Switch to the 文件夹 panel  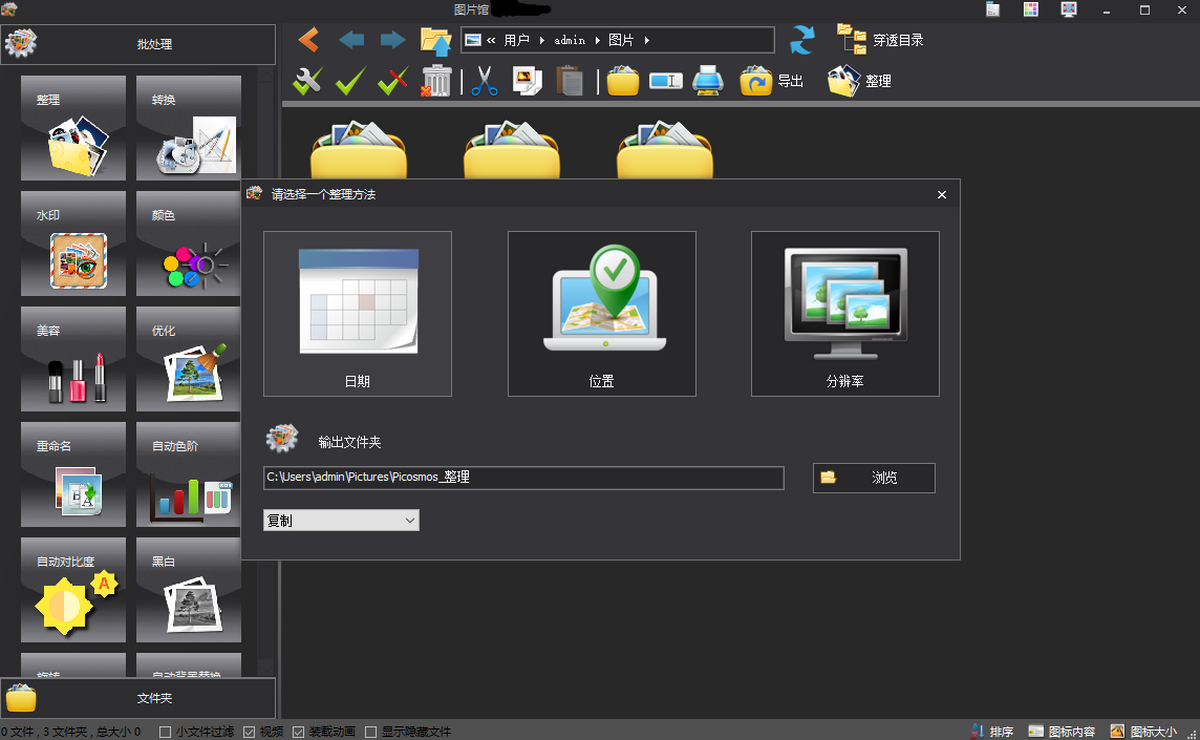tap(138, 698)
